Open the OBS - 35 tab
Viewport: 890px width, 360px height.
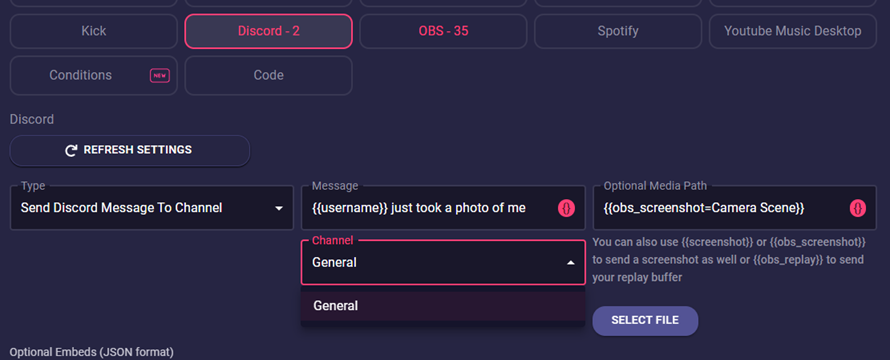(x=443, y=31)
